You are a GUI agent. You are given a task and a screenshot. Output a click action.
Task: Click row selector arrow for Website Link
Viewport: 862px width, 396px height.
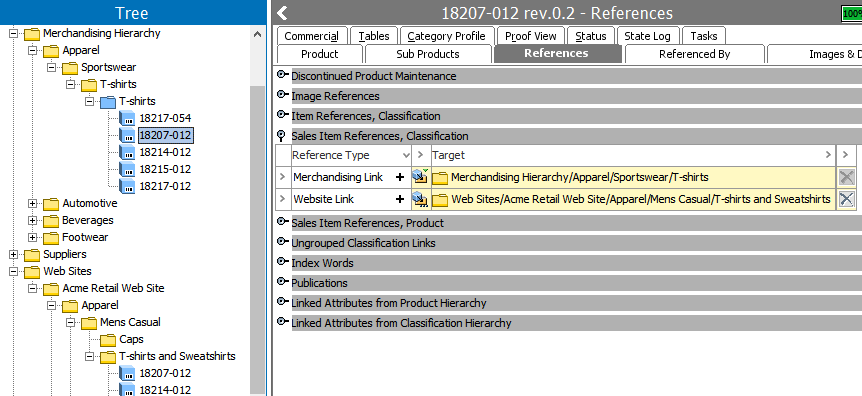coord(283,199)
